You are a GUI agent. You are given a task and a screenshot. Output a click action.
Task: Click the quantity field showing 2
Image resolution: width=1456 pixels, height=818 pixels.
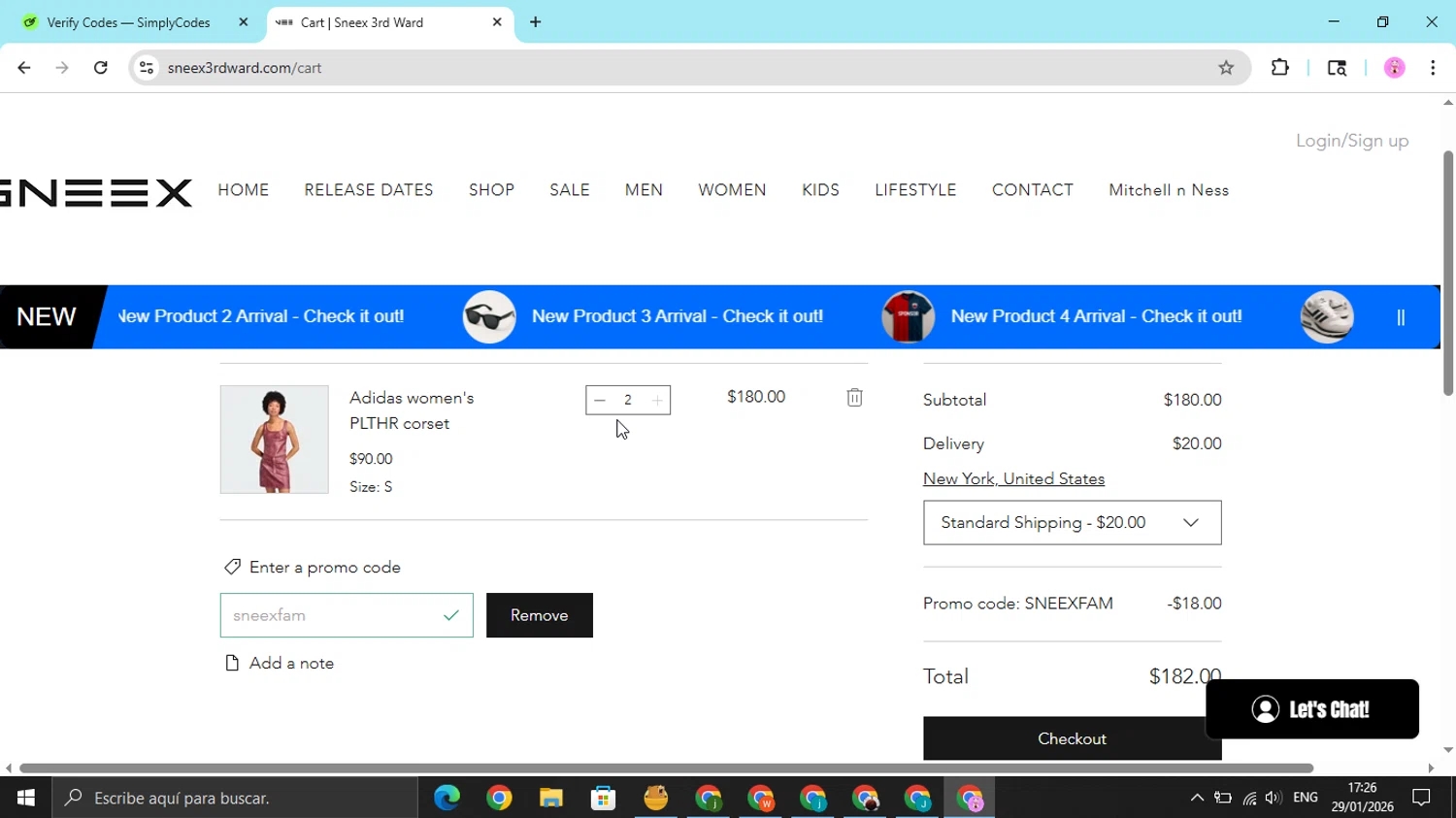(628, 400)
